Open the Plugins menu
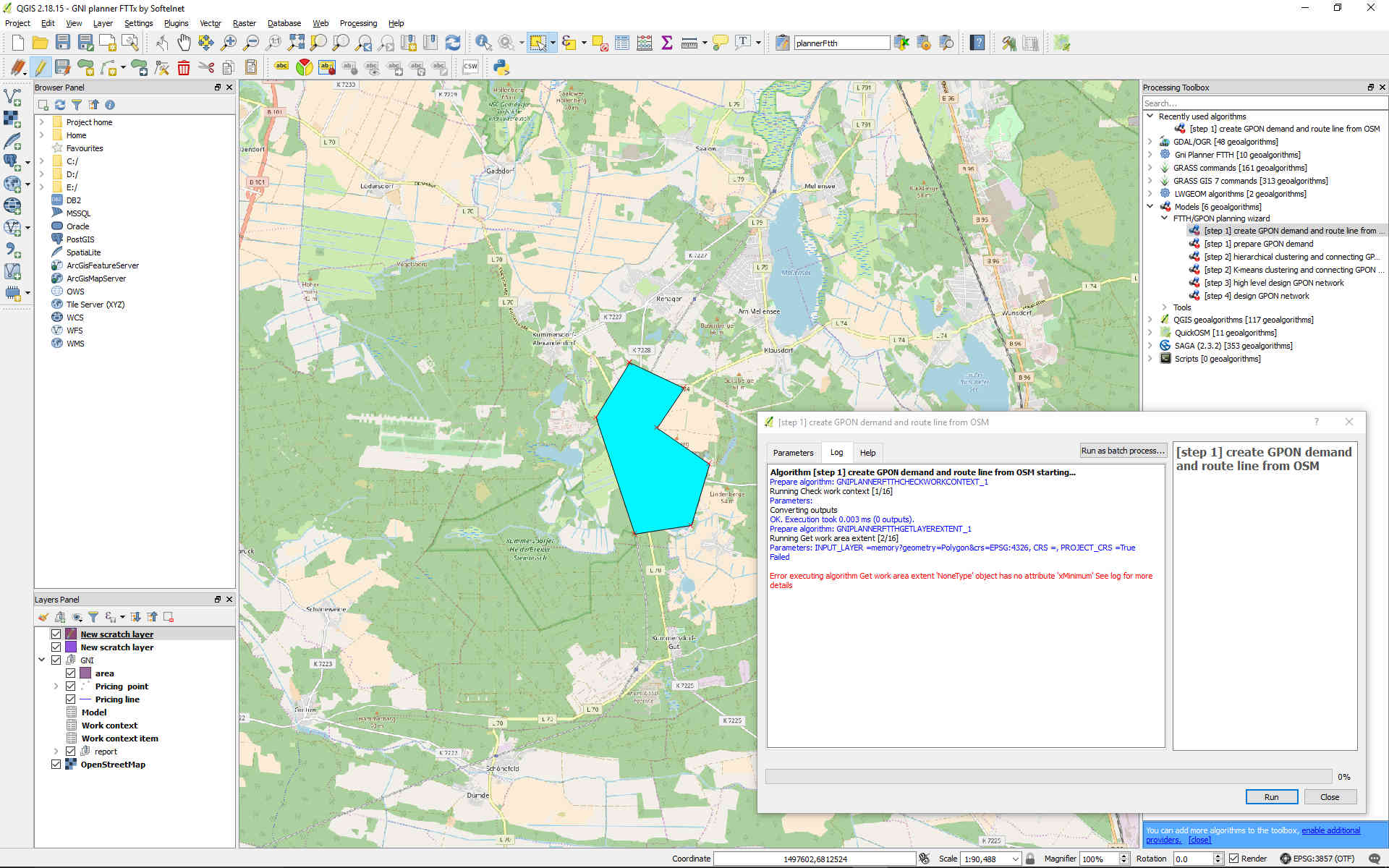This screenshot has width=1389, height=868. (176, 23)
